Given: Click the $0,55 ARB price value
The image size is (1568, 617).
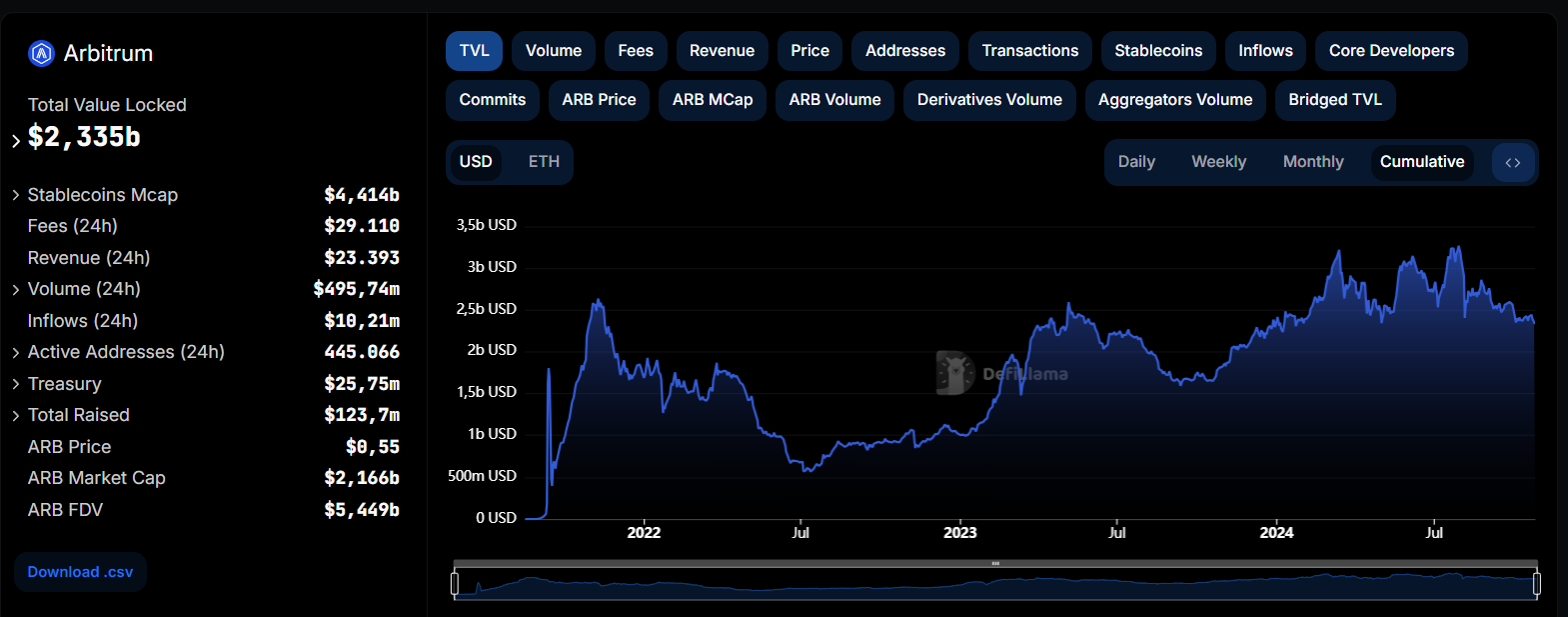Looking at the screenshot, I should (x=373, y=447).
